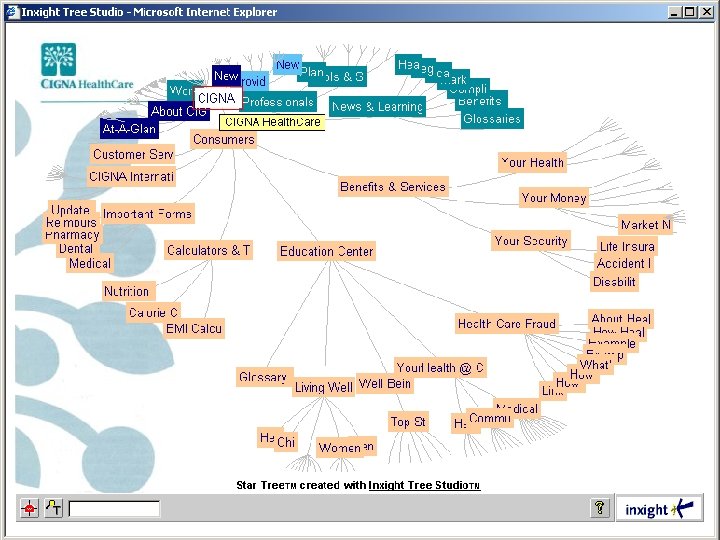Select the Health Care Fraud node
Viewport: 720px width, 540px height.
pyautogui.click(x=507, y=324)
